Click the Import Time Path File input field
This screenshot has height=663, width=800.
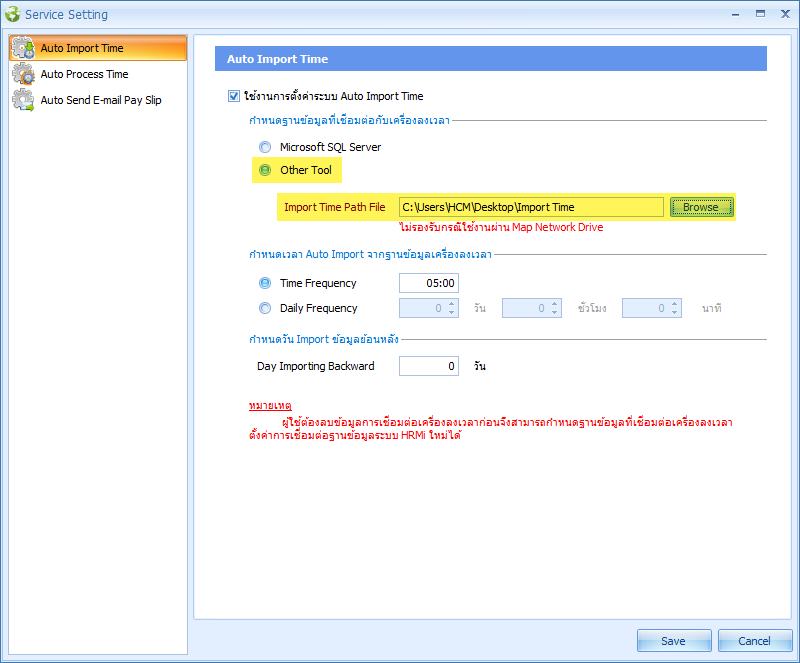coord(531,207)
